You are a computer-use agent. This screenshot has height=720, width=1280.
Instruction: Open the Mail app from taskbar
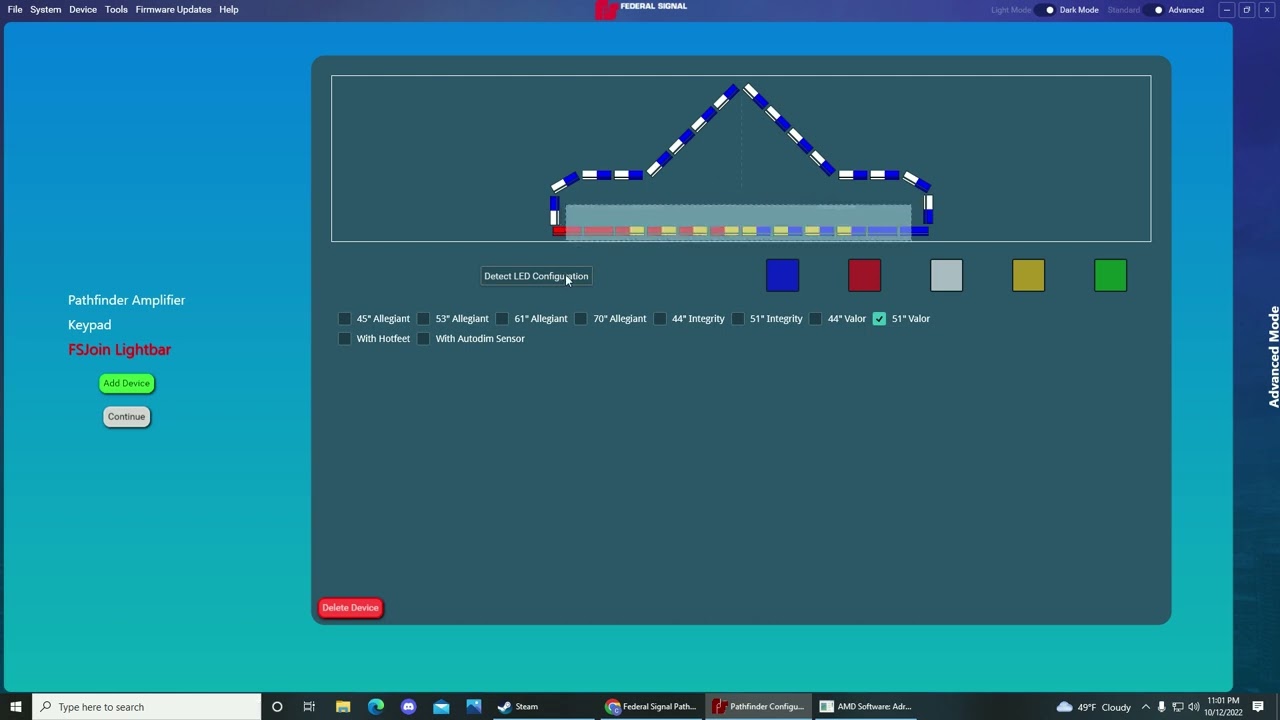441,707
